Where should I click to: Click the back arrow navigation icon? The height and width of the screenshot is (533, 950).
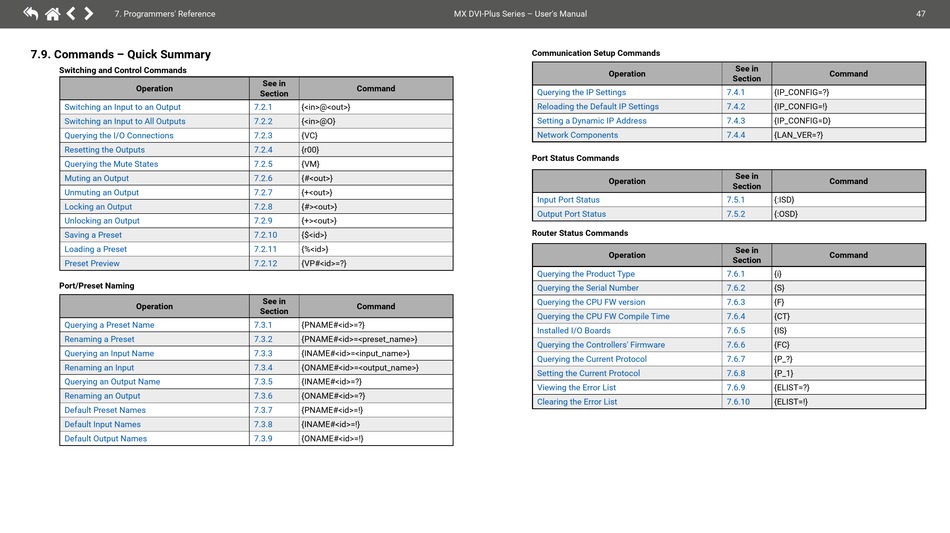tap(30, 13)
